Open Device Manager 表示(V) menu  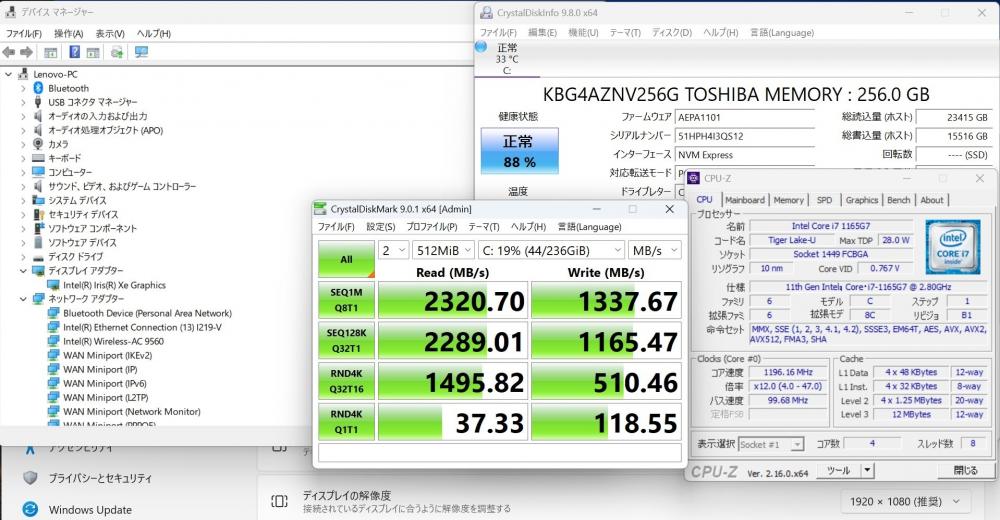click(110, 33)
